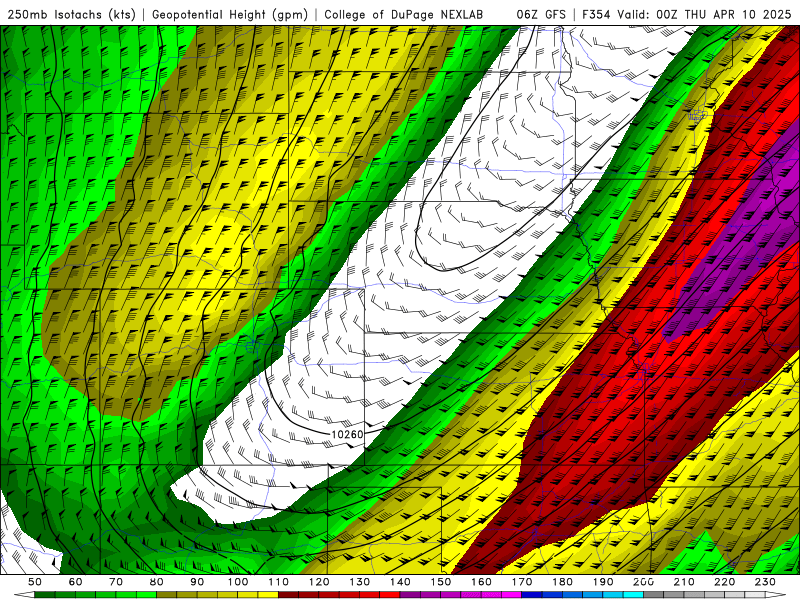
Task: Click the 190 value on the legend
Action: (603, 582)
